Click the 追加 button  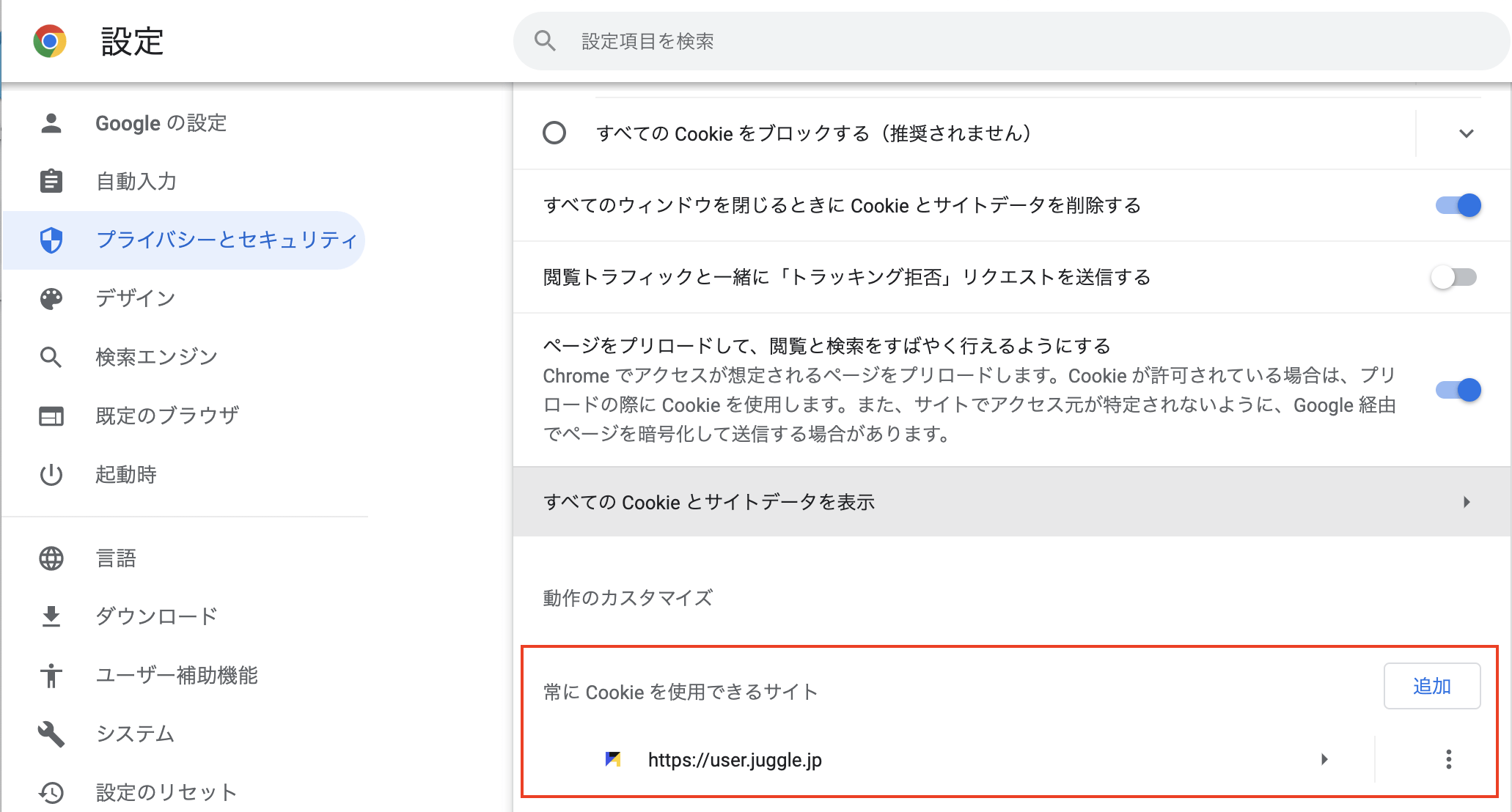point(1431,686)
